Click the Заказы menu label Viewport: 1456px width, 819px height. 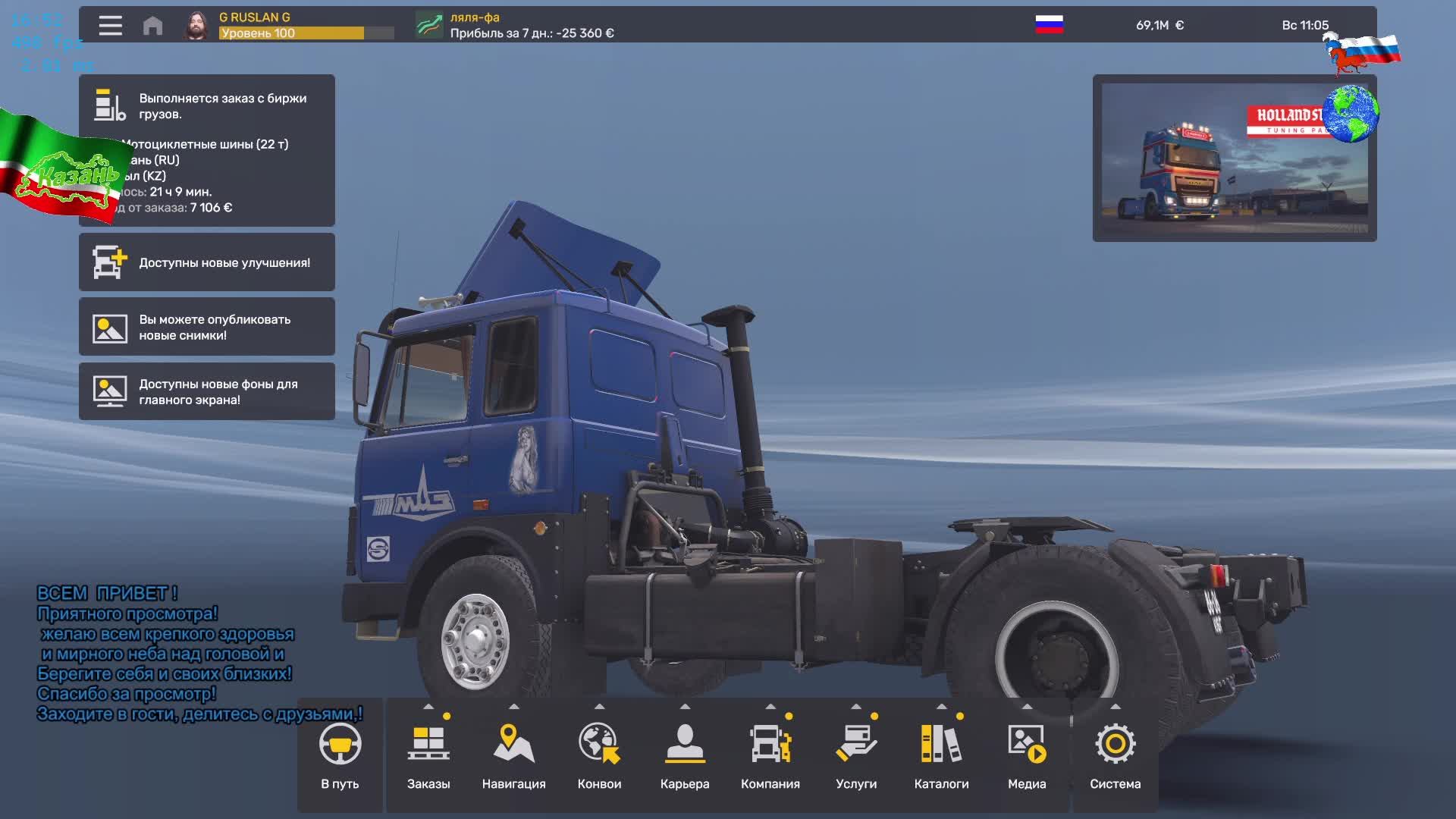click(428, 784)
